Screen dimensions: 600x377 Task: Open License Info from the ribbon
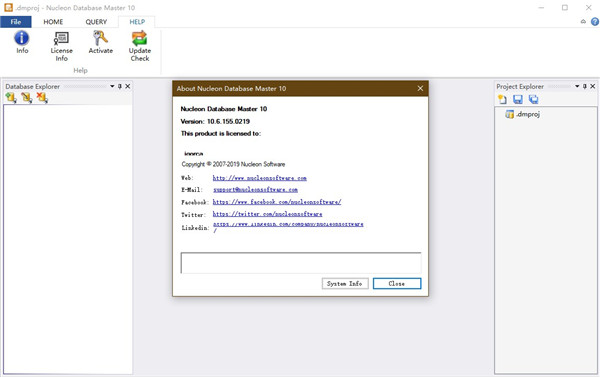[61, 46]
